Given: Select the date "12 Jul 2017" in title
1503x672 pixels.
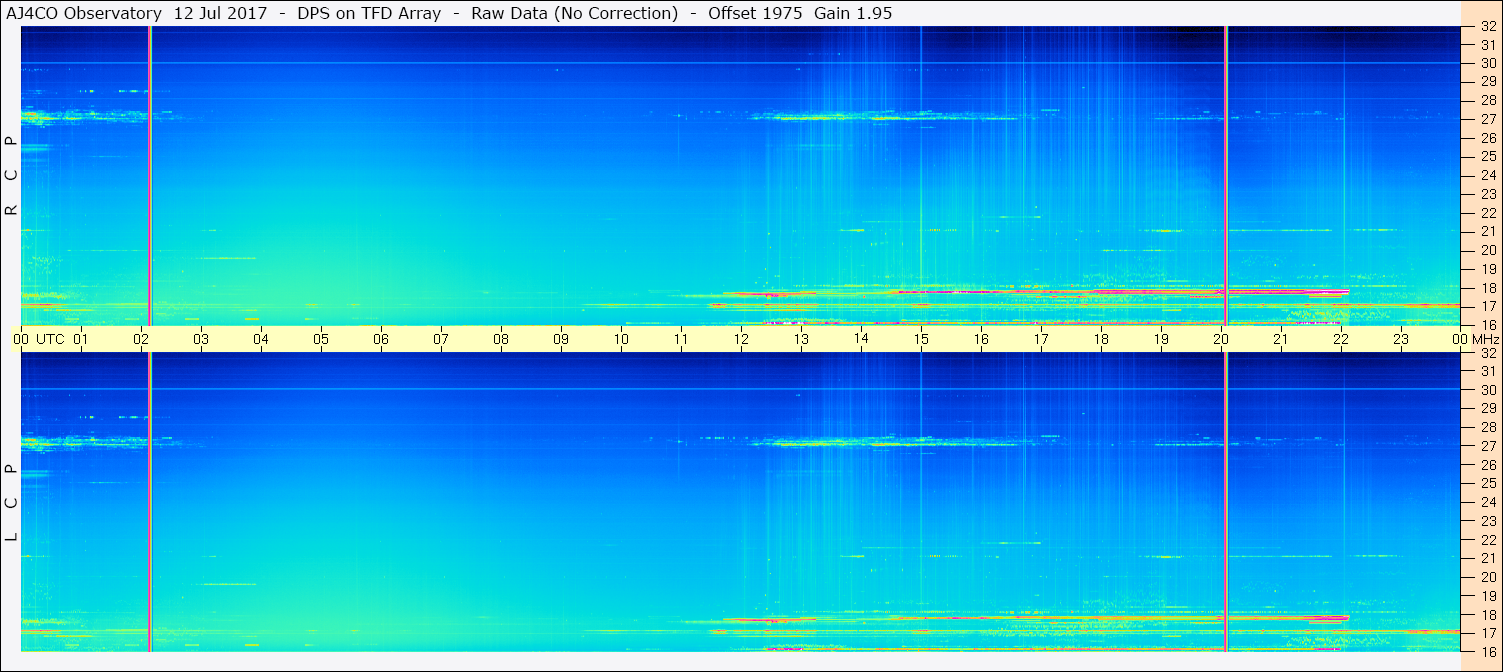Looking at the screenshot, I should [219, 14].
